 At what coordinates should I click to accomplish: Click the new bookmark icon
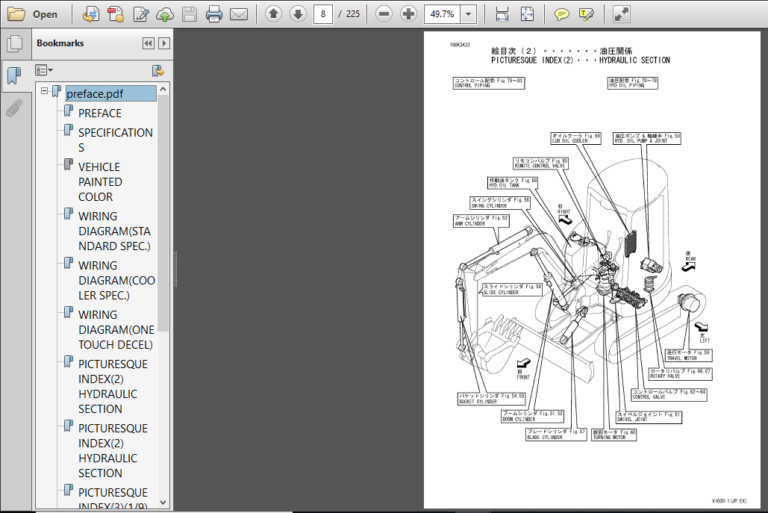(158, 71)
